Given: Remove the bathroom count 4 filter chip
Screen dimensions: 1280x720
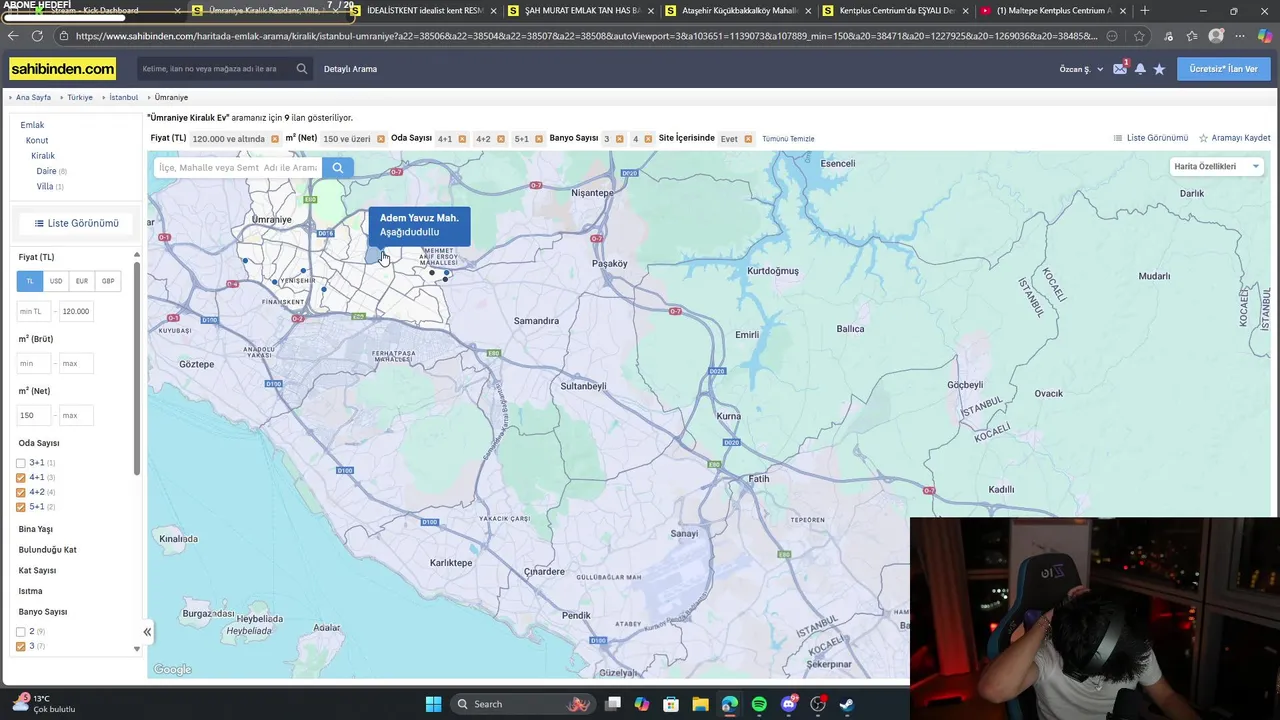Looking at the screenshot, I should 648,139.
